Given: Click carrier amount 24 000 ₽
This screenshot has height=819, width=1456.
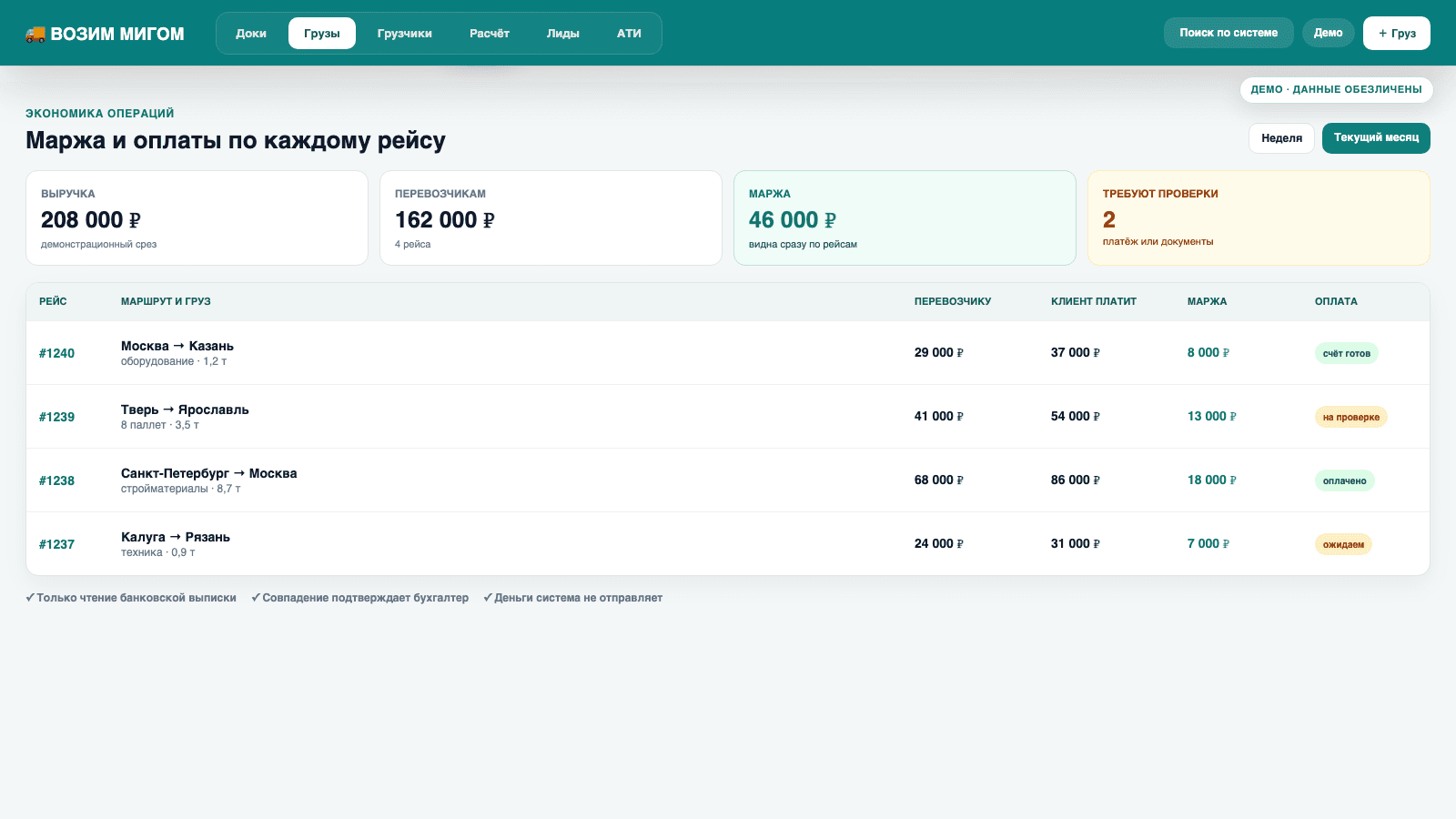Looking at the screenshot, I should (939, 543).
